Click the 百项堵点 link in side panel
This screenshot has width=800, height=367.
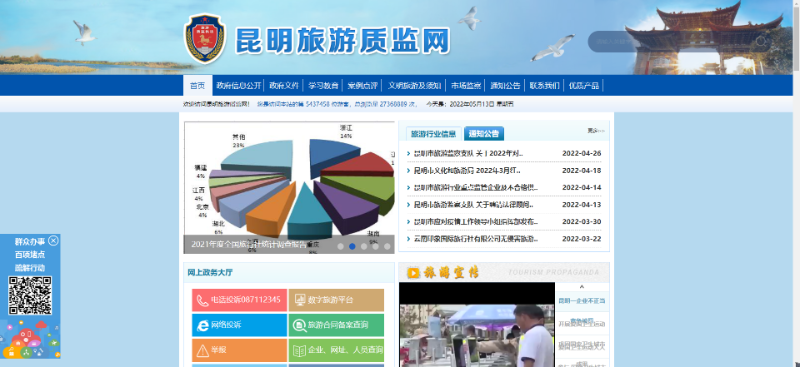[30, 254]
